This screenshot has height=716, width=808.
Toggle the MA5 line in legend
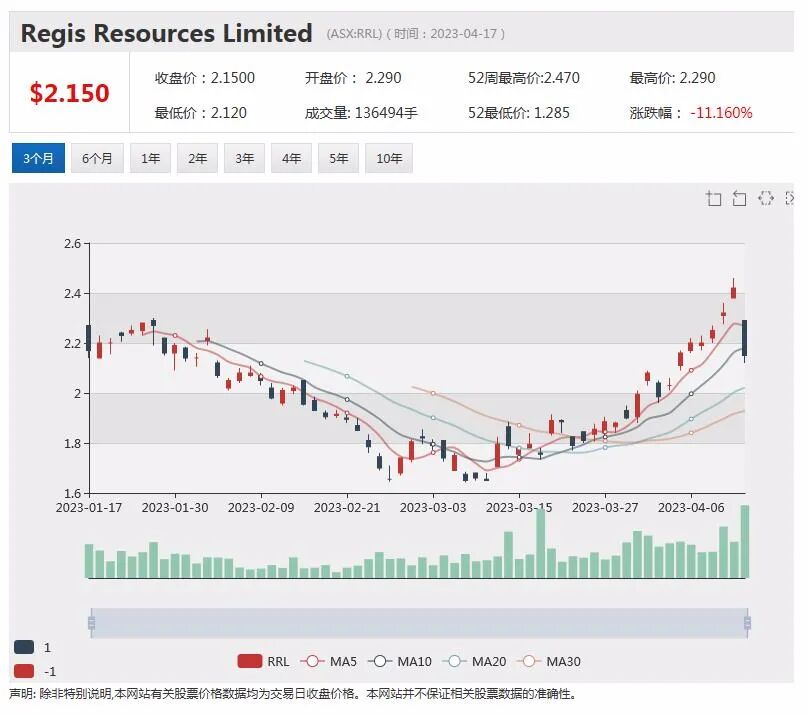click(328, 661)
